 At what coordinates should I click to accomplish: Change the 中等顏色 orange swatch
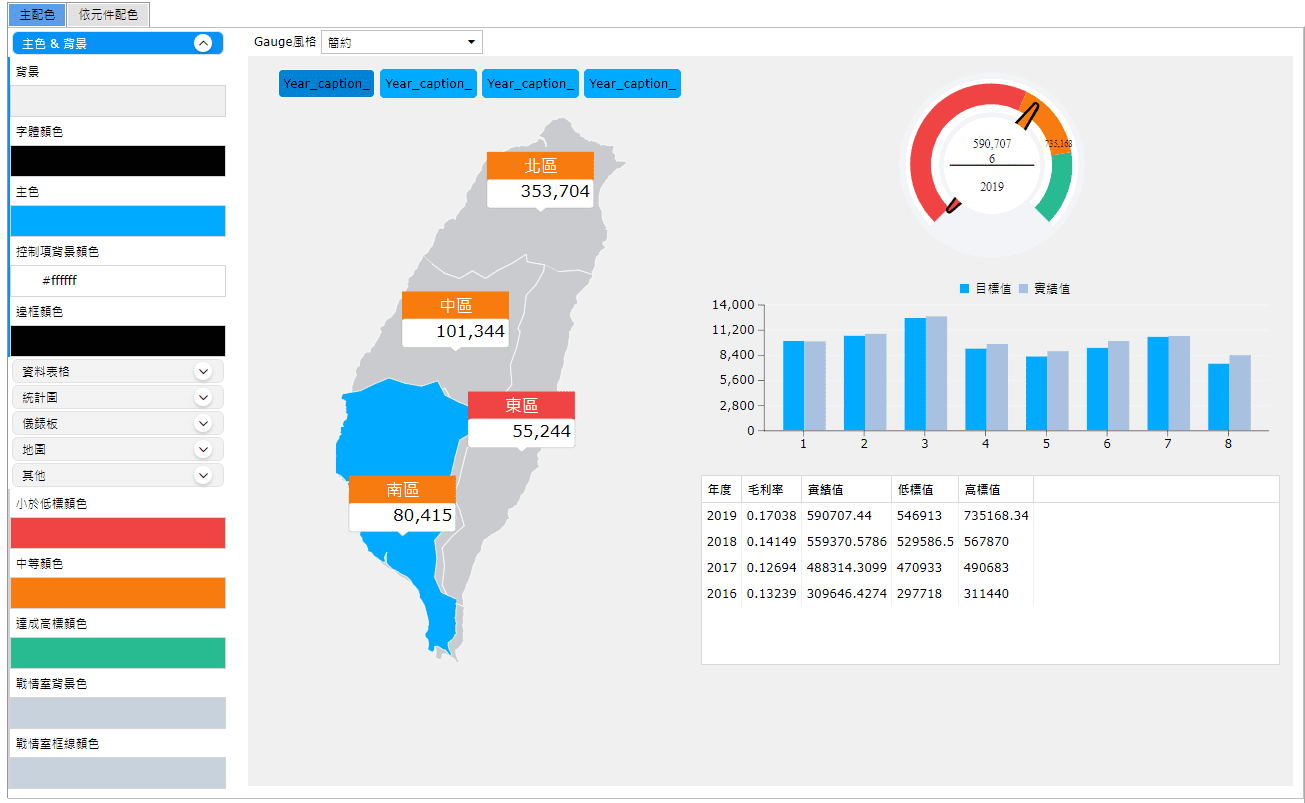[x=118, y=593]
